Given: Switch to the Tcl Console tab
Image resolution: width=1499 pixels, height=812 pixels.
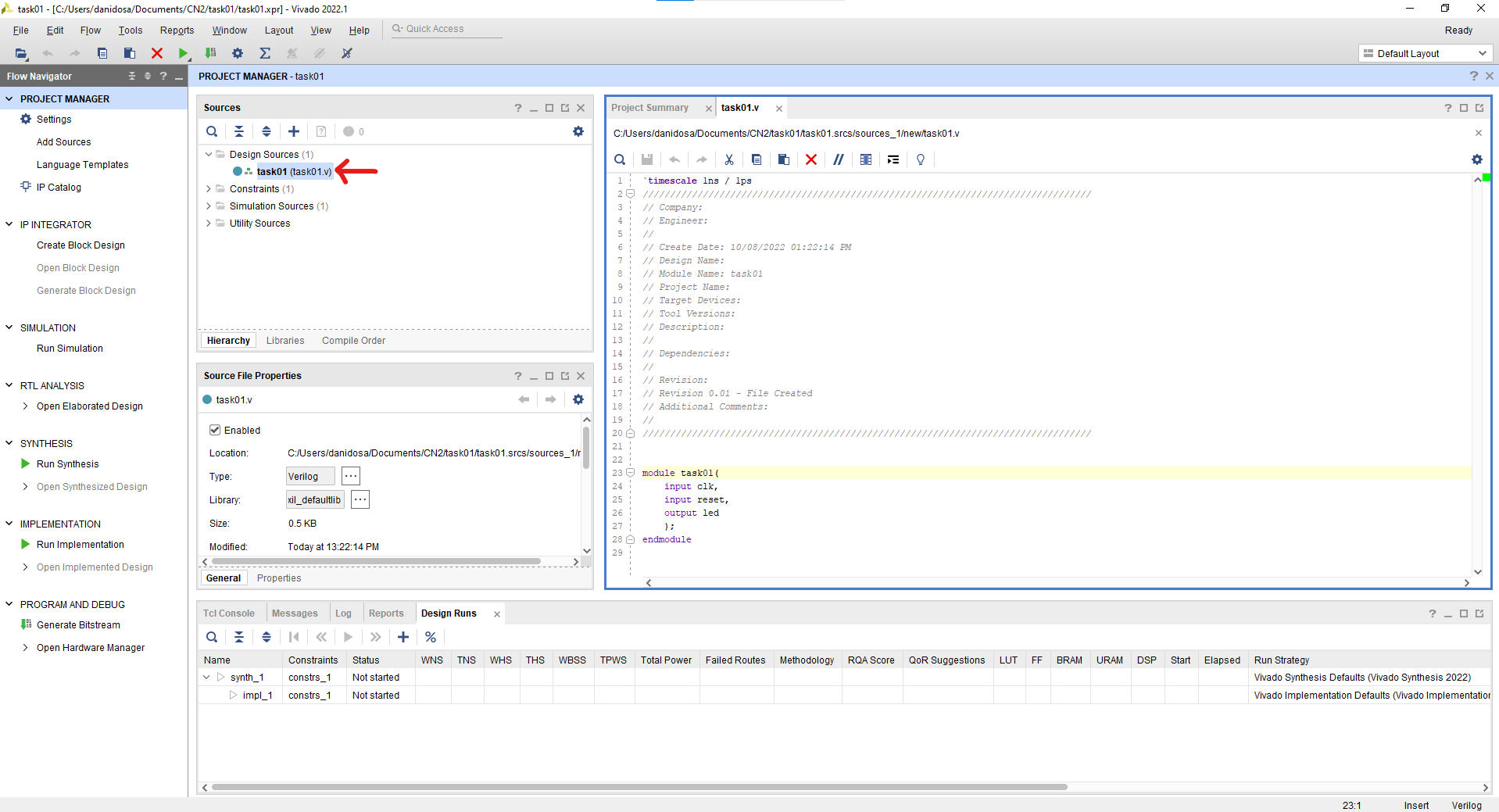Looking at the screenshot, I should (229, 613).
